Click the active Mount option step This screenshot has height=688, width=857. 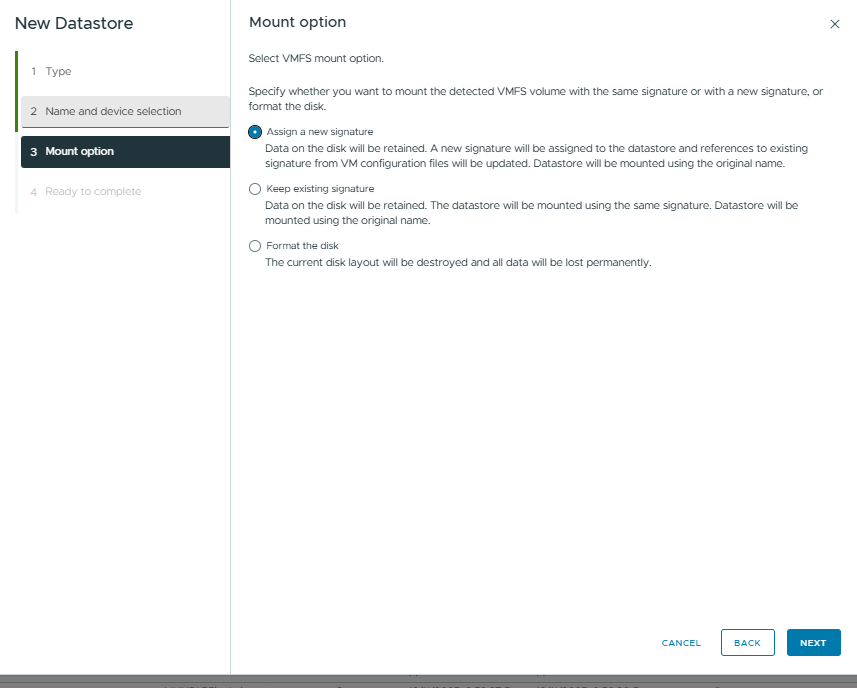[x=80, y=152]
